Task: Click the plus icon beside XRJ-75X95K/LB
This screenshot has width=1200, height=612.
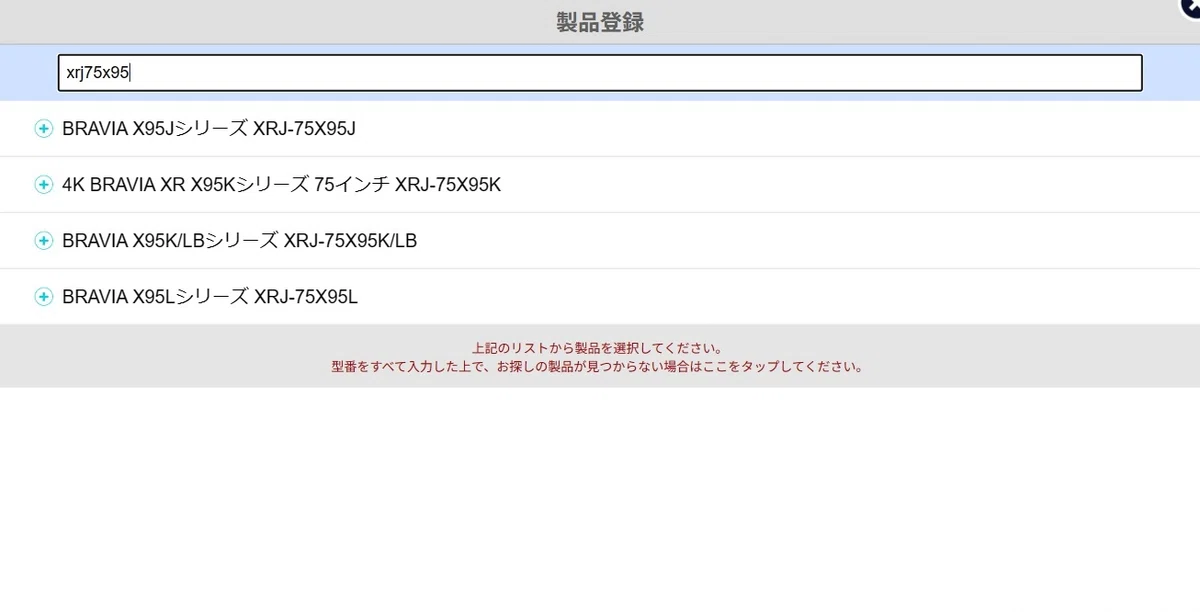Action: tap(43, 241)
